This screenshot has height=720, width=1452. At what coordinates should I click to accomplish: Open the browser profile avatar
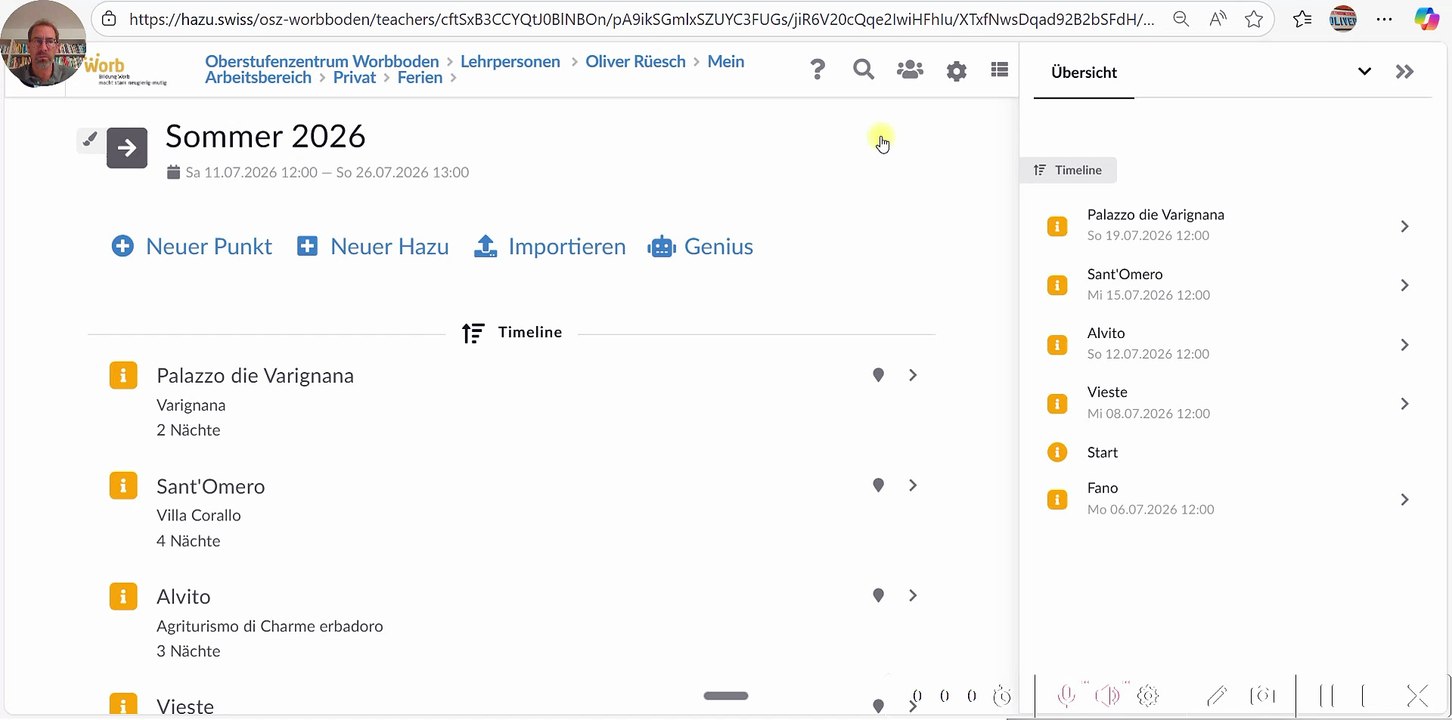pos(1342,19)
